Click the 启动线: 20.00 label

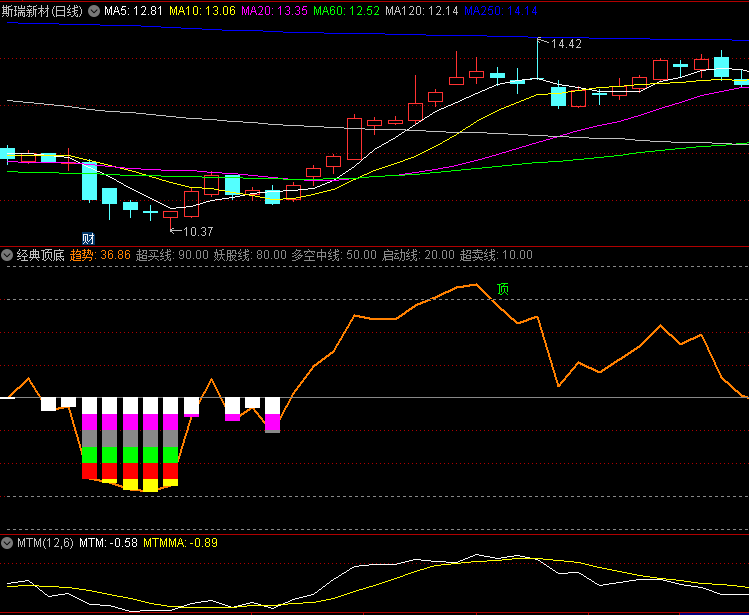pos(418,255)
